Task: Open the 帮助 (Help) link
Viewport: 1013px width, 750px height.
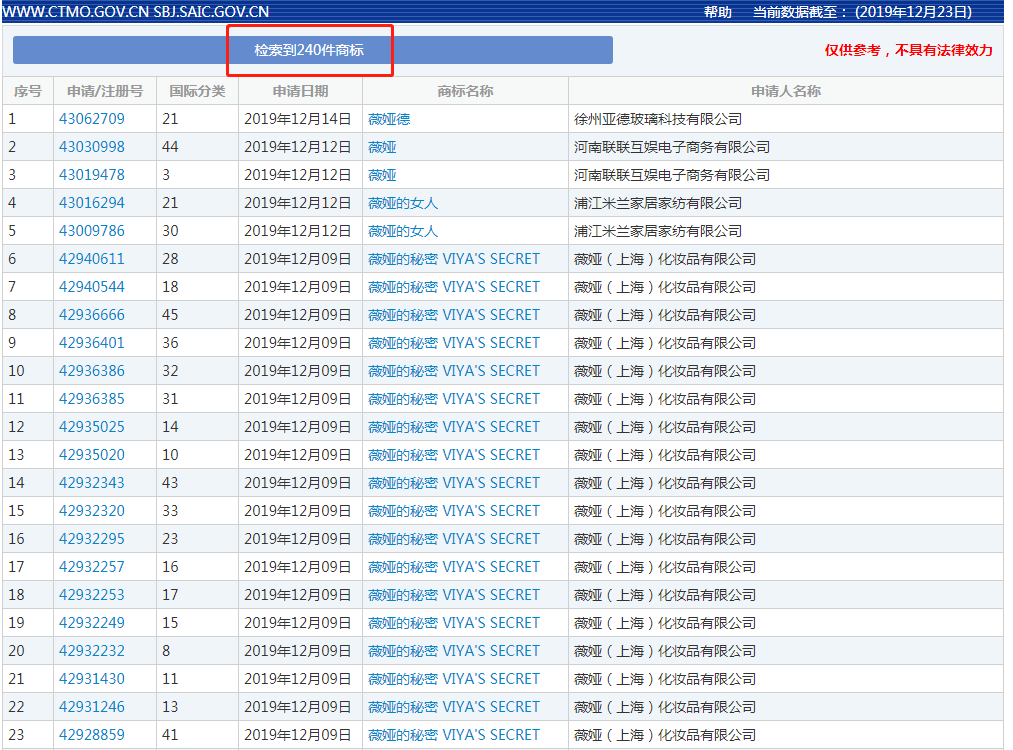Action: [715, 12]
